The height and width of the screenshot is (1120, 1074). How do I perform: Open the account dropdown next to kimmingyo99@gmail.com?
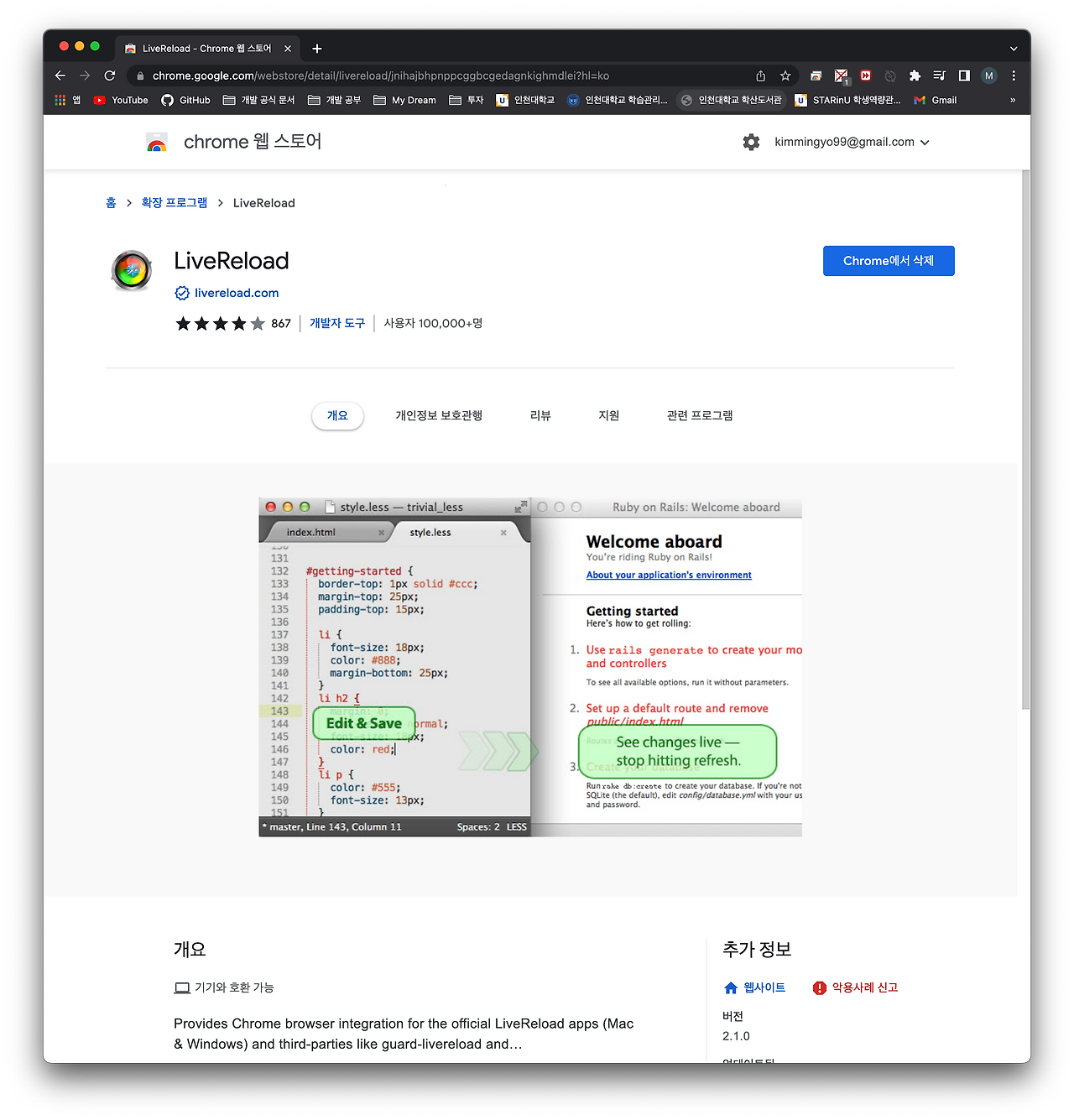[925, 142]
